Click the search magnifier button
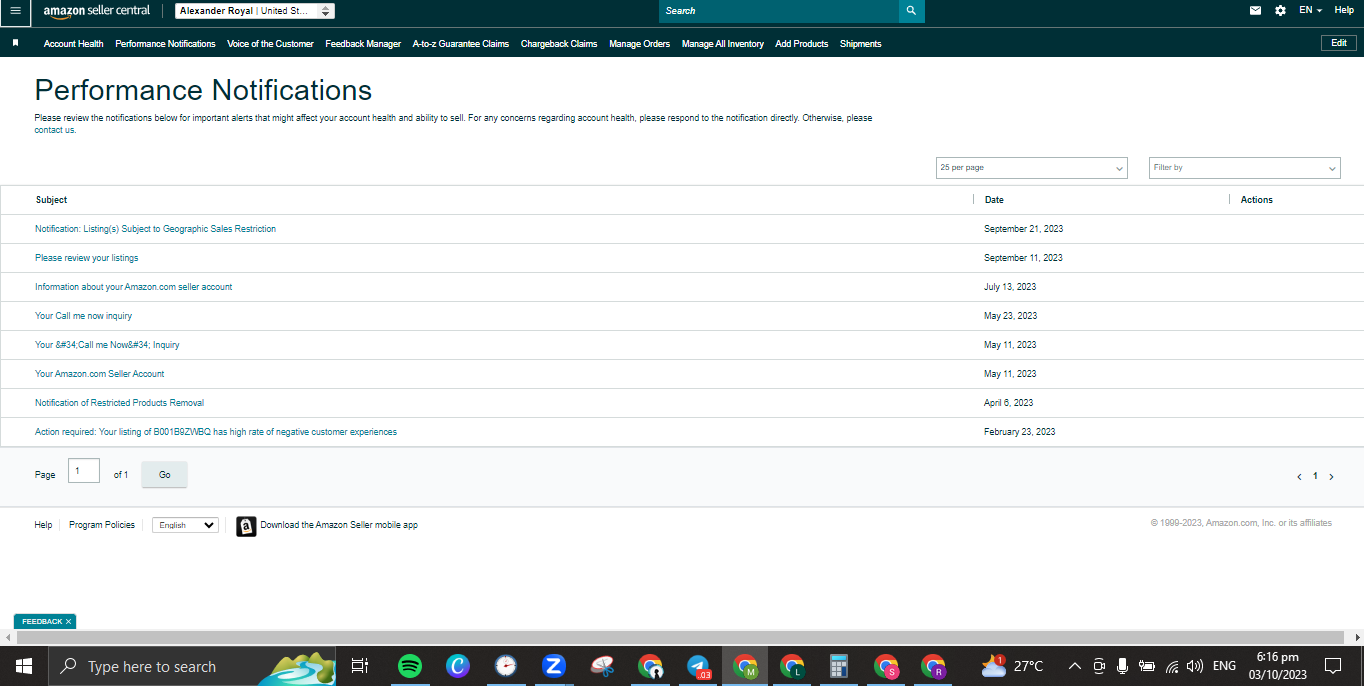The height and width of the screenshot is (686, 1364). pyautogui.click(x=911, y=11)
